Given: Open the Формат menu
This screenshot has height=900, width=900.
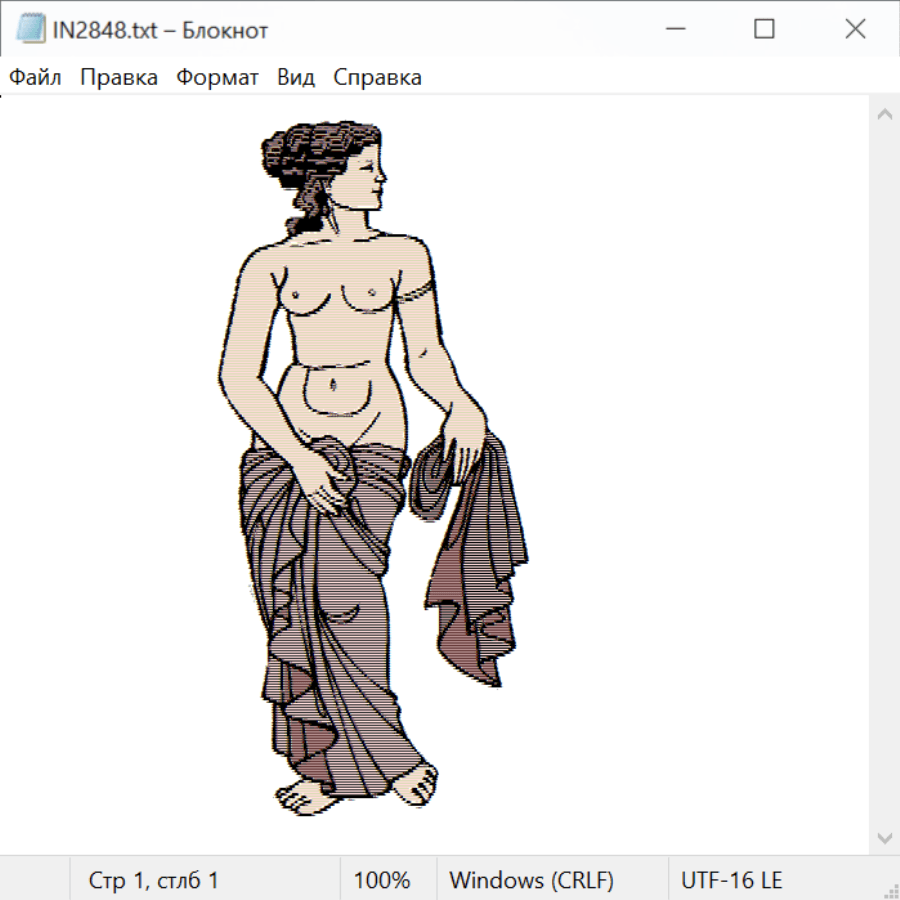Looking at the screenshot, I should (x=217, y=78).
